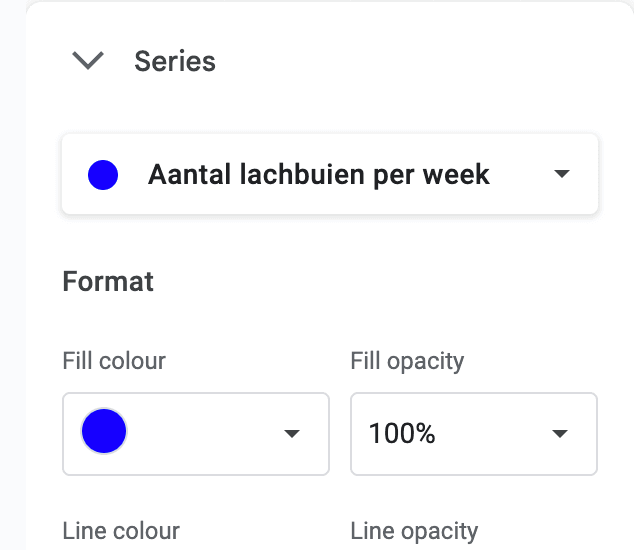Screen dimensions: 642x550
Task: Click the blue Fill colour swatch
Action: 103,432
